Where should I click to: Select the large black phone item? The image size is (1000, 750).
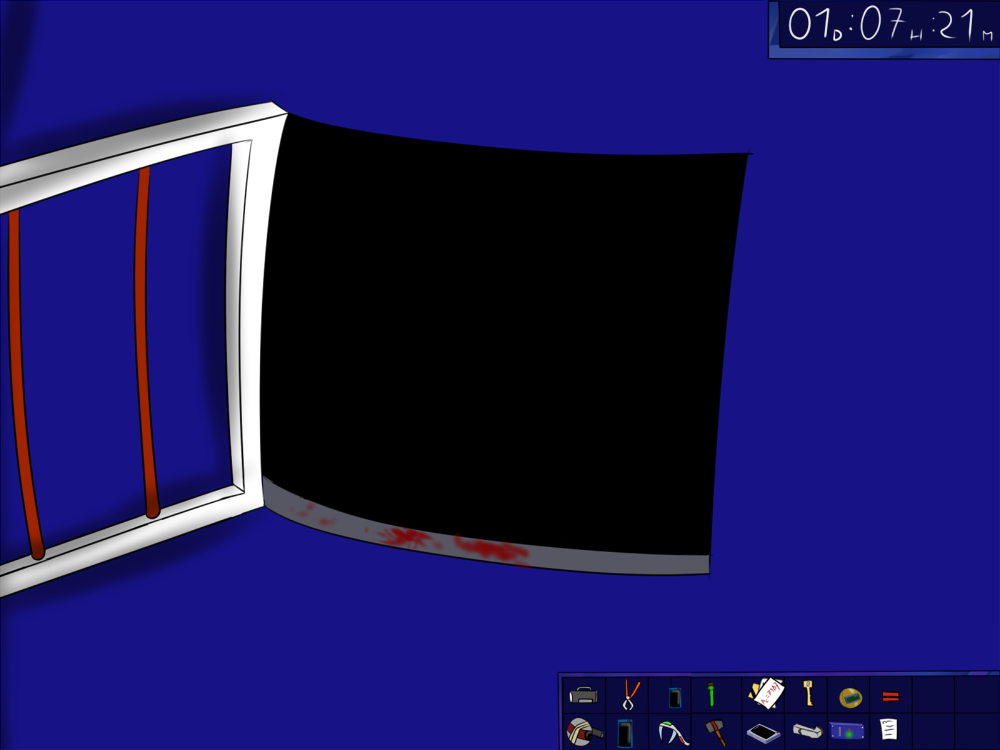click(626, 733)
